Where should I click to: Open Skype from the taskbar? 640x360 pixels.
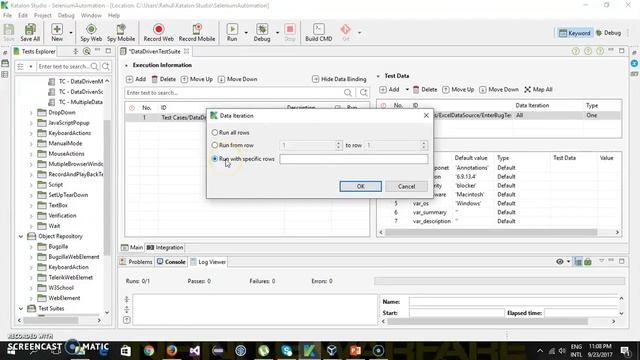pos(287,350)
